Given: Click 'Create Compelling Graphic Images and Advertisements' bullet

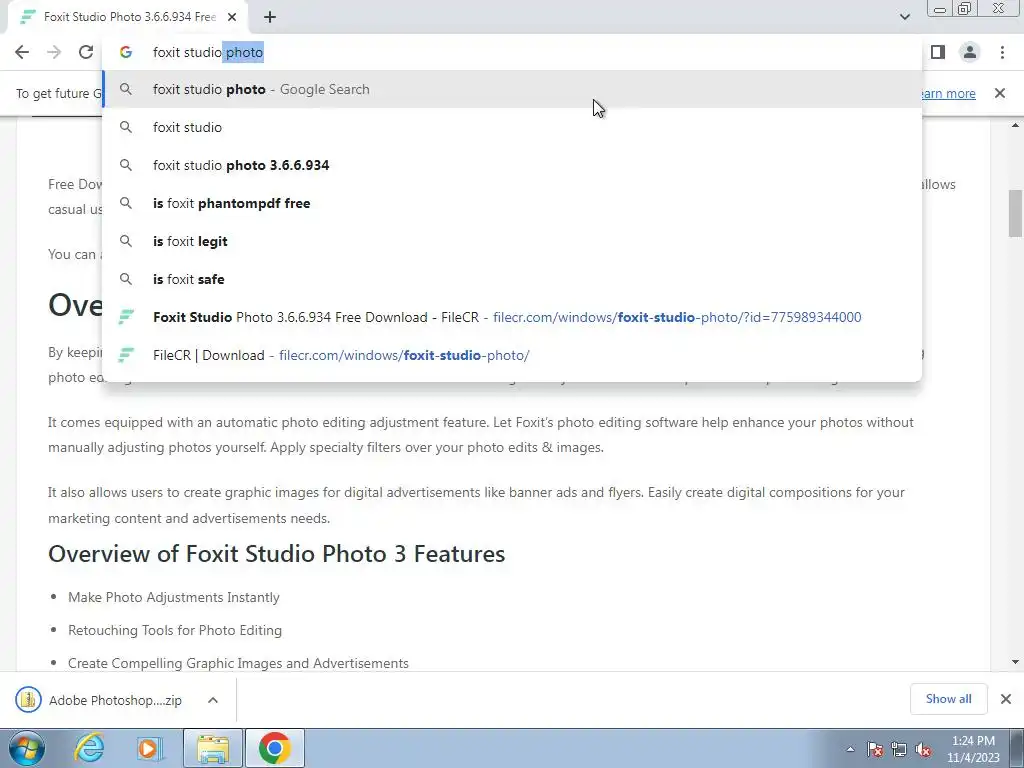Looking at the screenshot, I should (238, 663).
